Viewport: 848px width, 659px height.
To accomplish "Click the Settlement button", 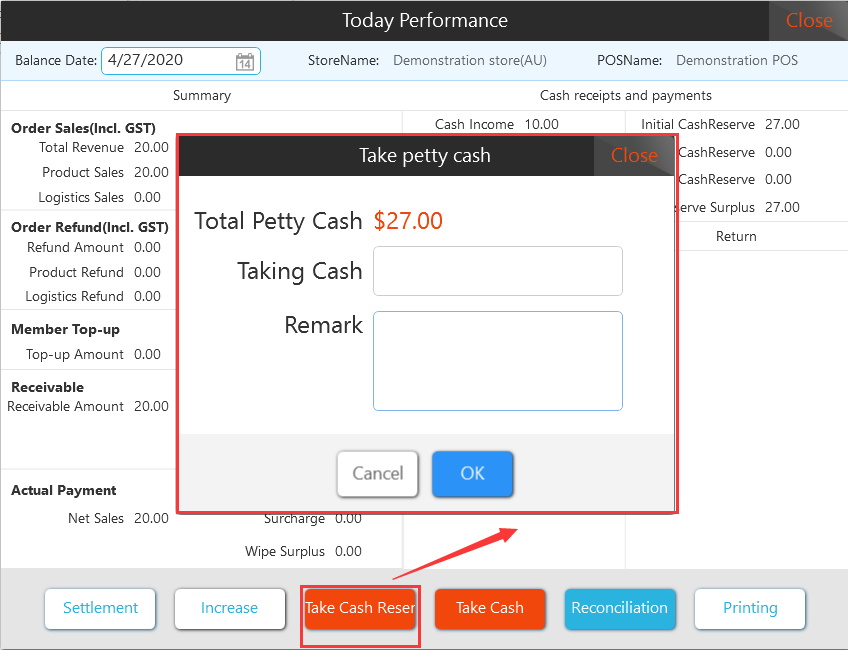I will pos(100,608).
